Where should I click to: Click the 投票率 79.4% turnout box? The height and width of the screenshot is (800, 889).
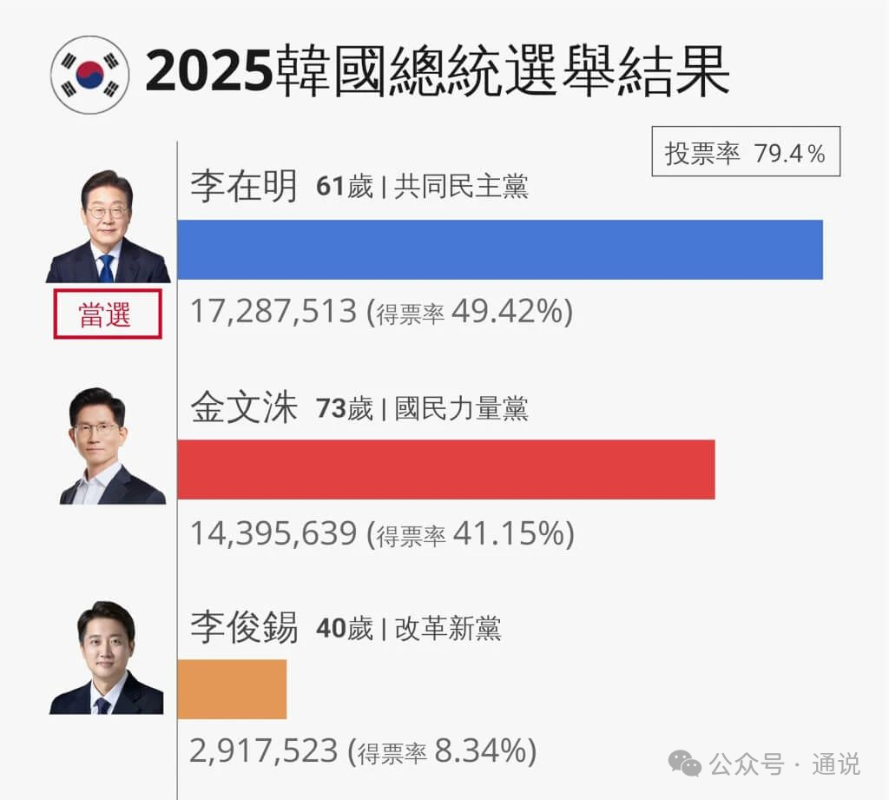[x=745, y=153]
